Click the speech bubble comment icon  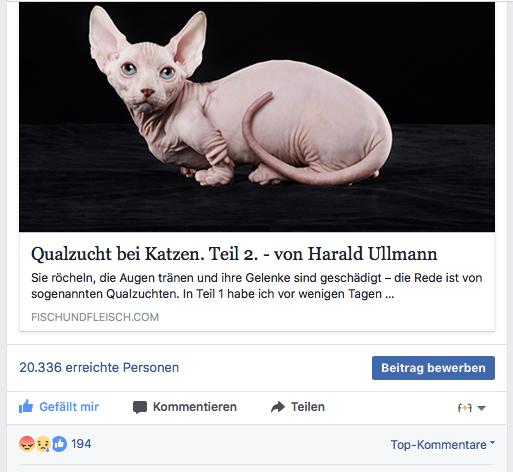tap(140, 407)
